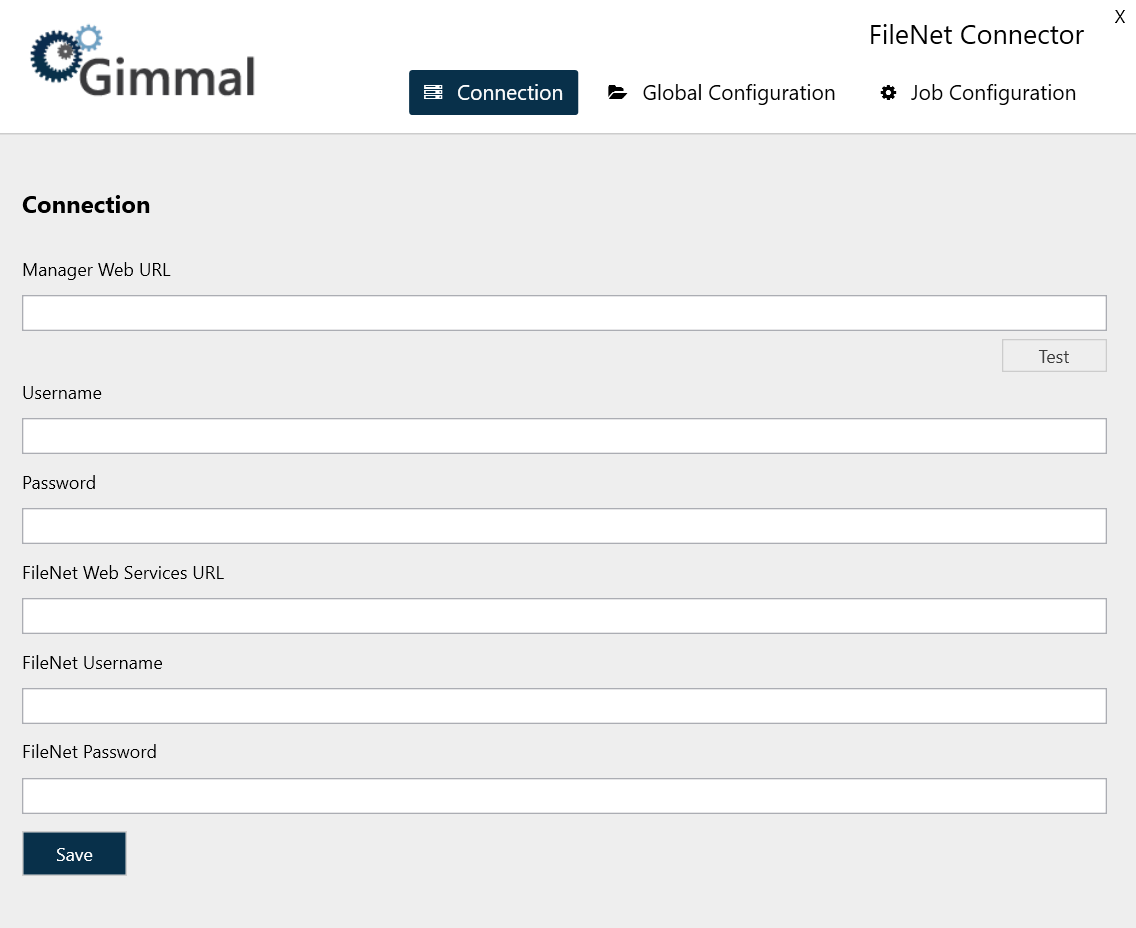Click the FileNet Connector title text
The width and height of the screenshot is (1136, 928).
pos(976,34)
